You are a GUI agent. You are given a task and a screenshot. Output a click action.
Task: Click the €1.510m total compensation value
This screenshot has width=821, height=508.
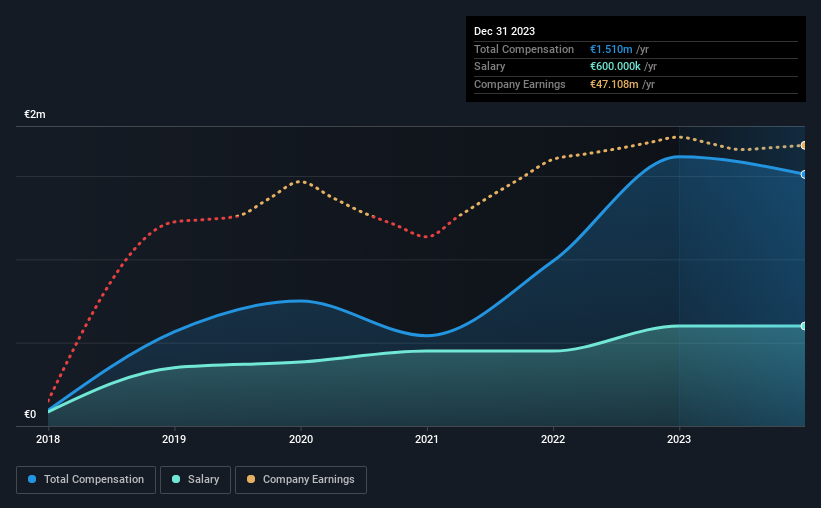[x=611, y=49]
